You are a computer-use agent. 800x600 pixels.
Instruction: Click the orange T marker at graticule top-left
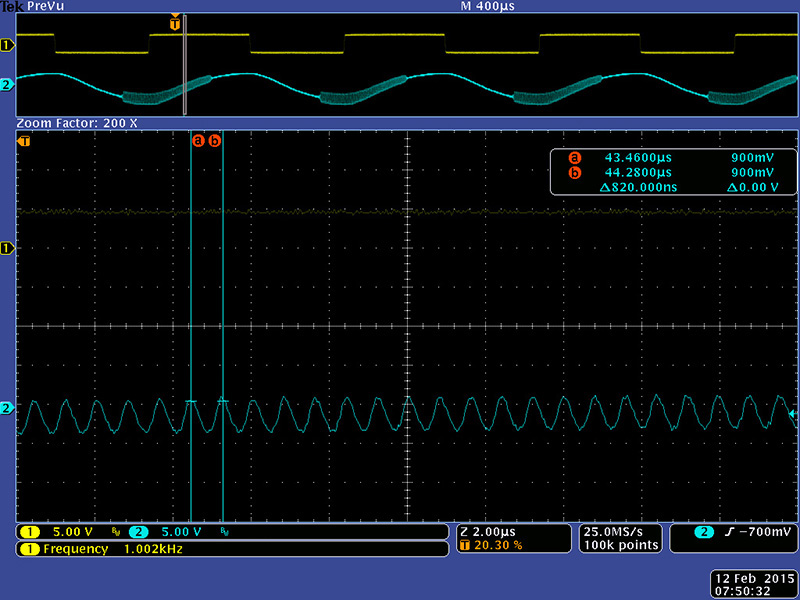pos(24,142)
